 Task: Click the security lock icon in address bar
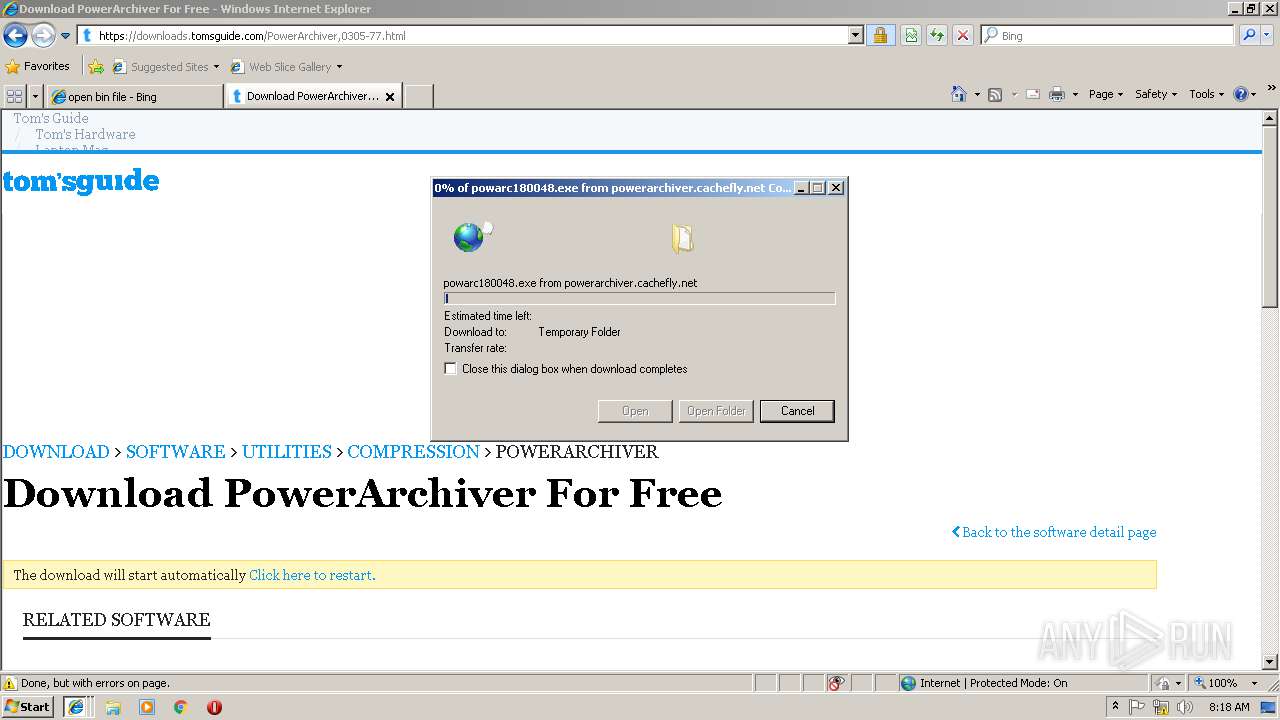tap(880, 35)
